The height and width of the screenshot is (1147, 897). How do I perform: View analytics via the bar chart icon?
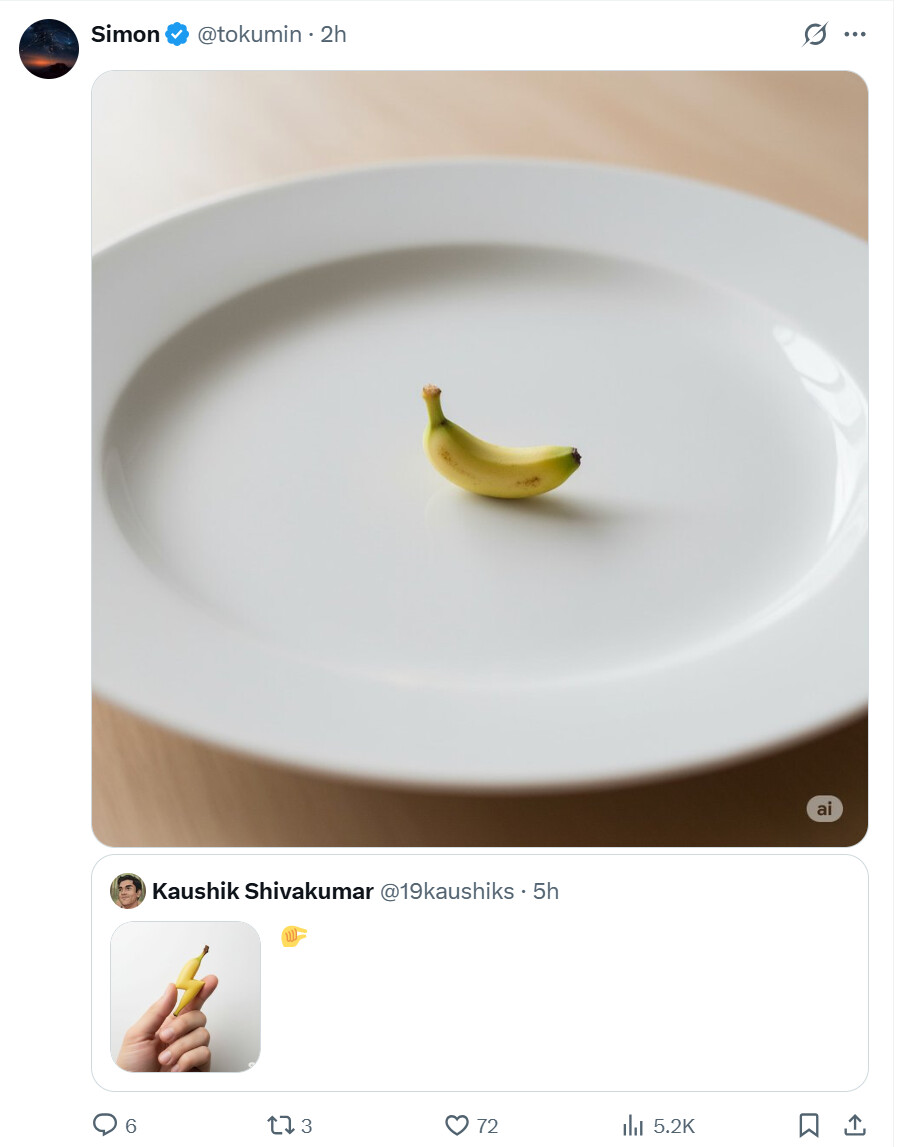[633, 1125]
